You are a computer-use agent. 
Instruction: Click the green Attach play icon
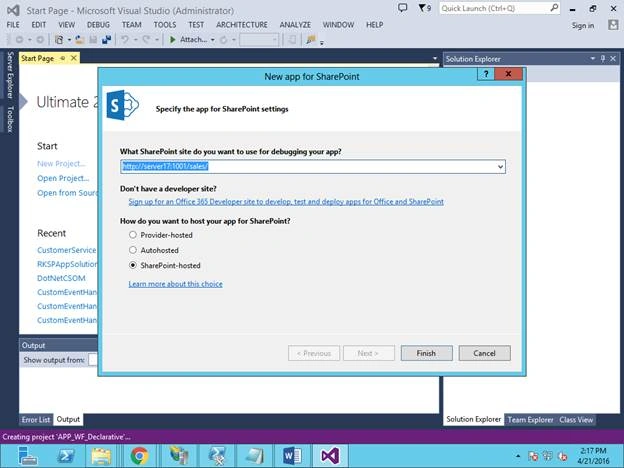tap(173, 40)
